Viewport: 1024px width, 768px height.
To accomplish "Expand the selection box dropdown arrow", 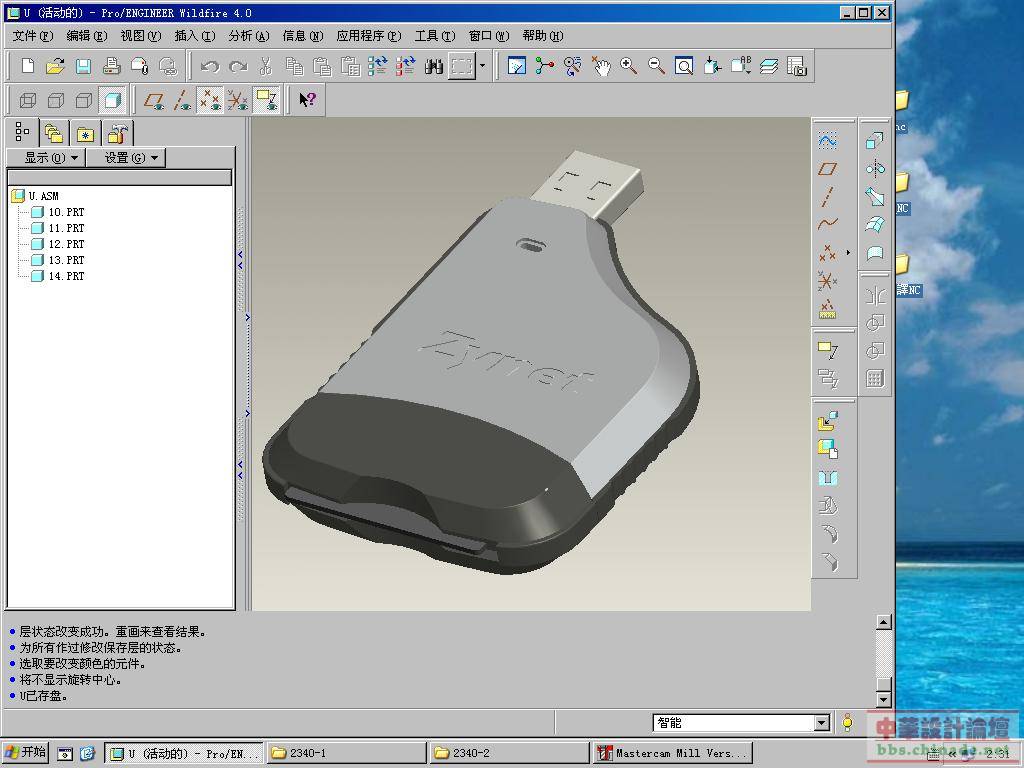I will (482, 66).
